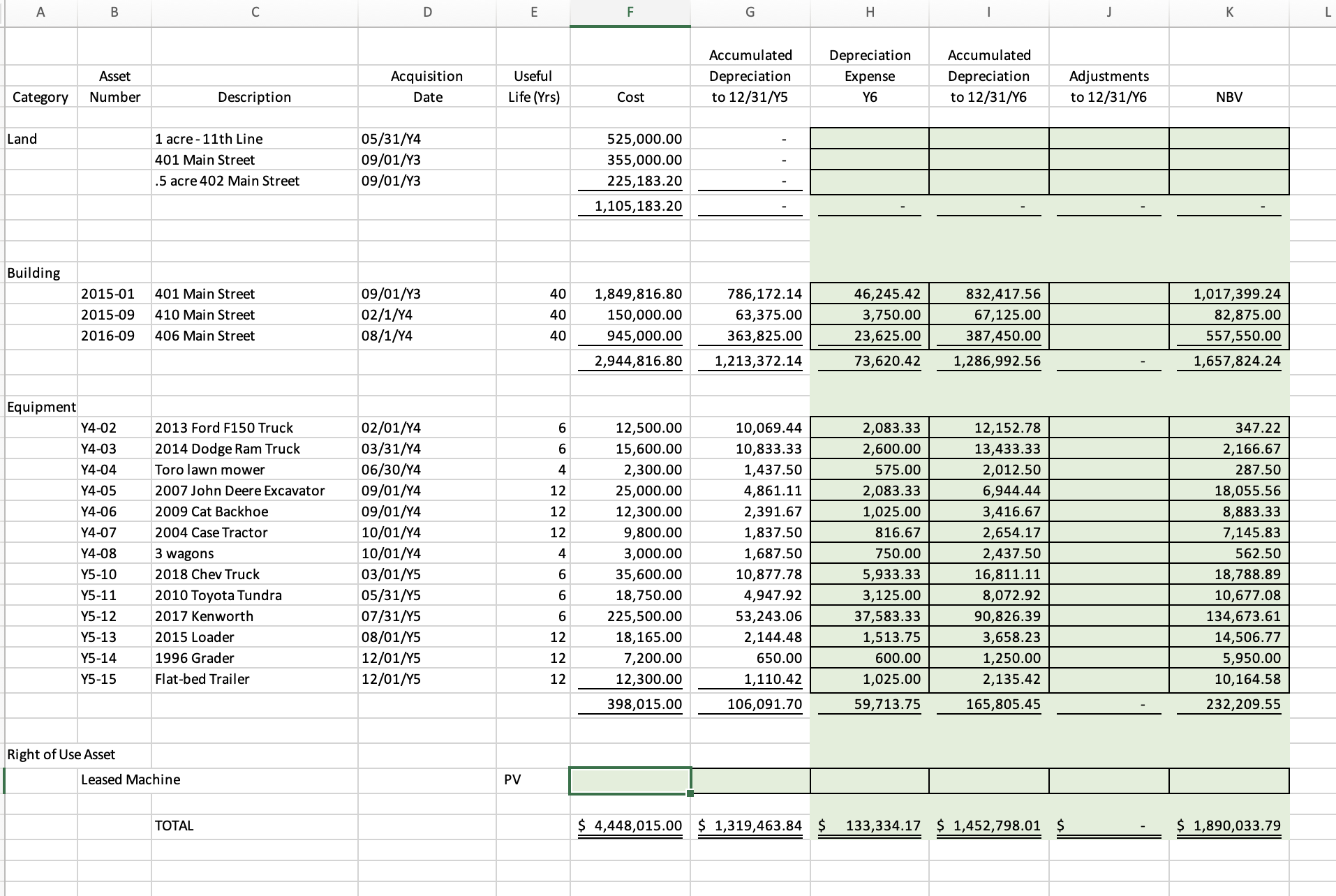Click '2007 John Deere Excavator' cell
The image size is (1336, 896).
[254, 491]
